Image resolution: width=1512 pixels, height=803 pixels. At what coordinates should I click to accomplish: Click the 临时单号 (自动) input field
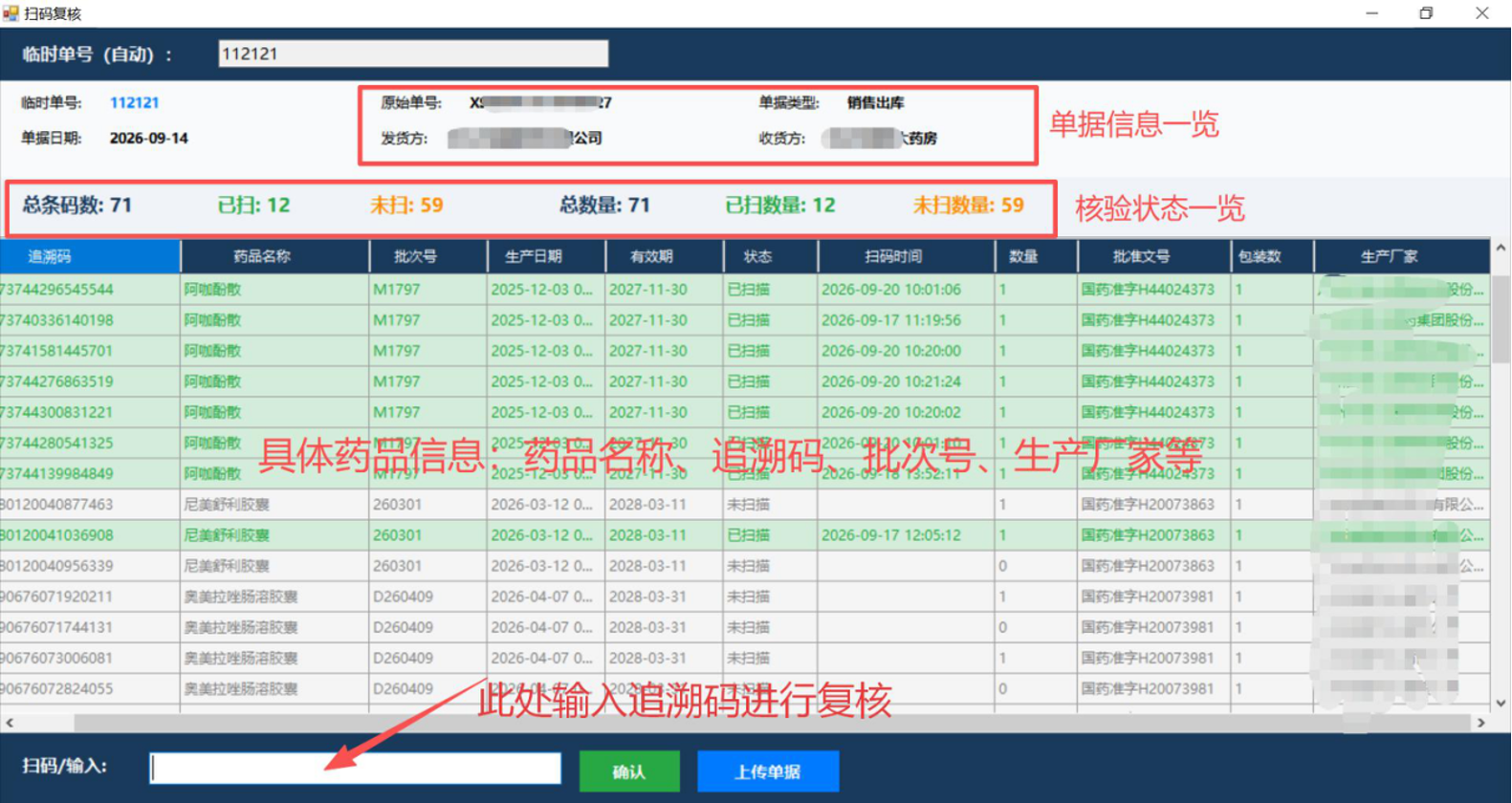pyautogui.click(x=413, y=54)
